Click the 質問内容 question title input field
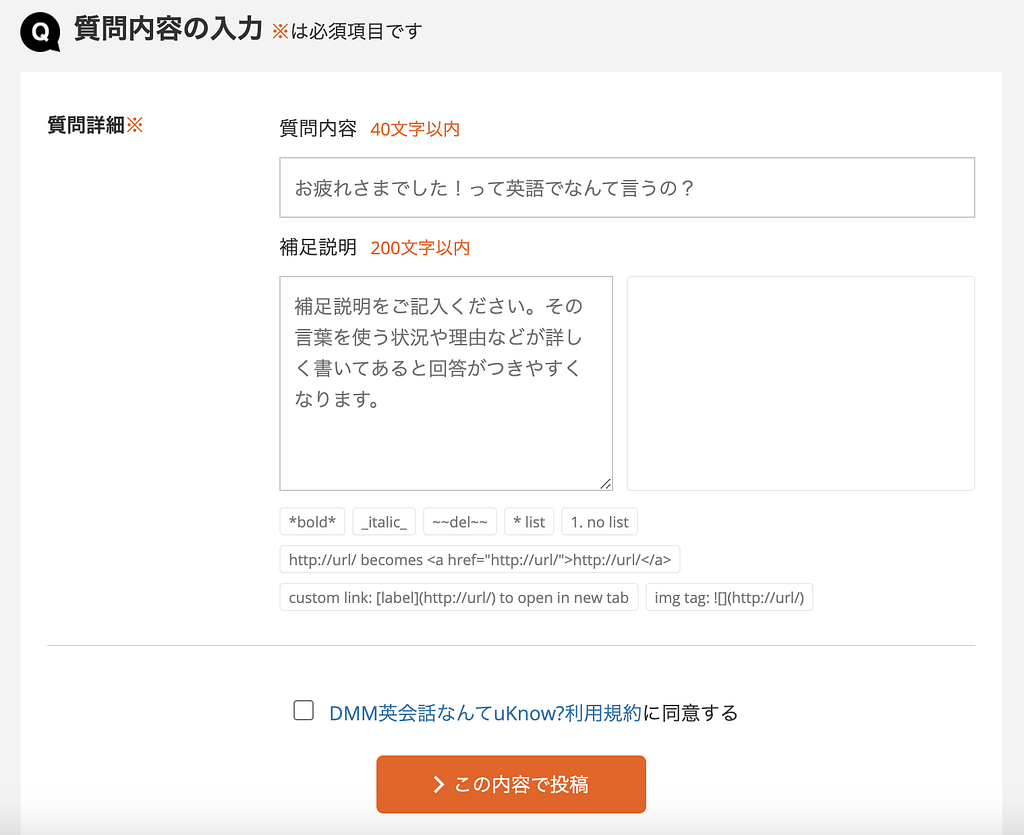 click(x=626, y=187)
